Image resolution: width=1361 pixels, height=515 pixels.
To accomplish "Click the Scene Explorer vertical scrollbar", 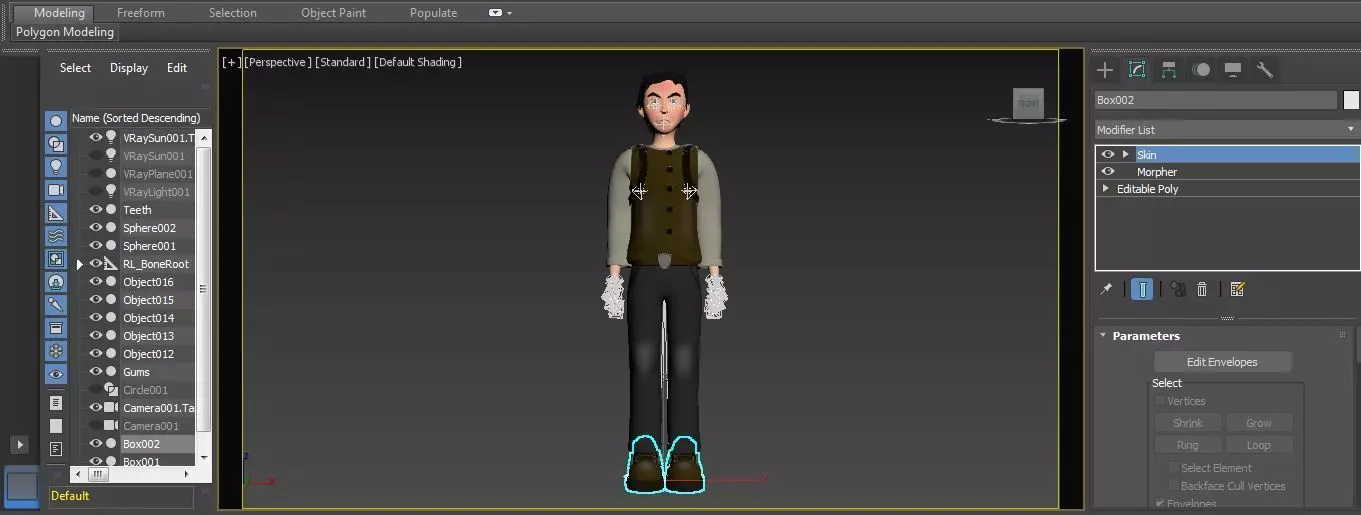I will [x=204, y=297].
